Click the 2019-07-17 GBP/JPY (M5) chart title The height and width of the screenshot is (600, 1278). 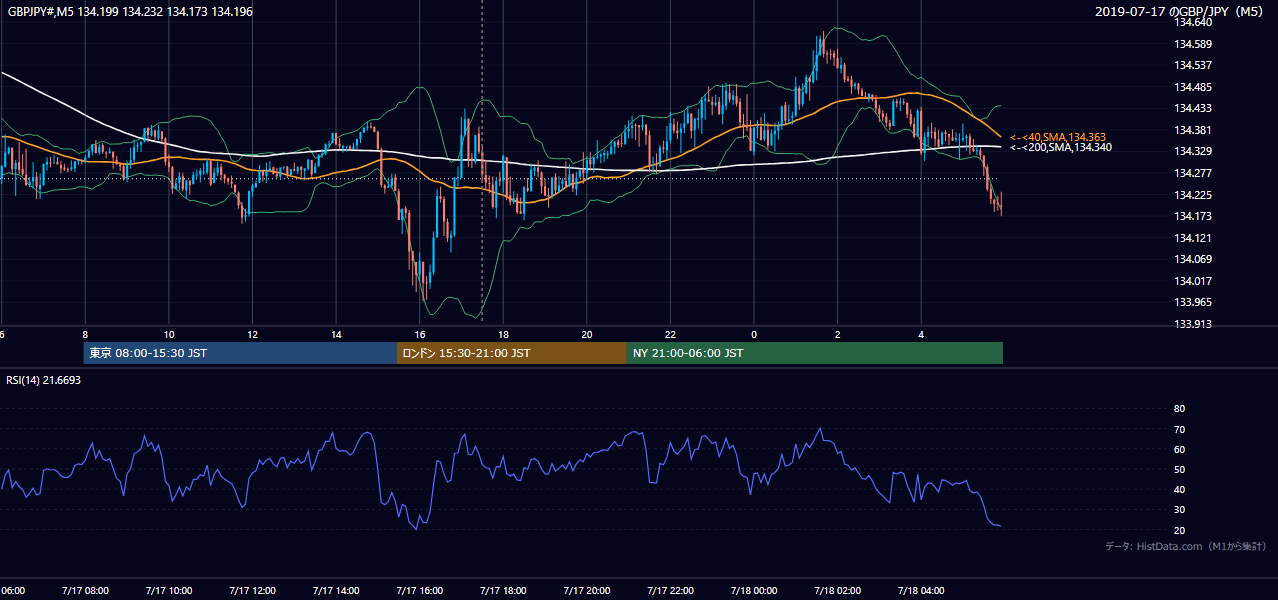click(1180, 12)
